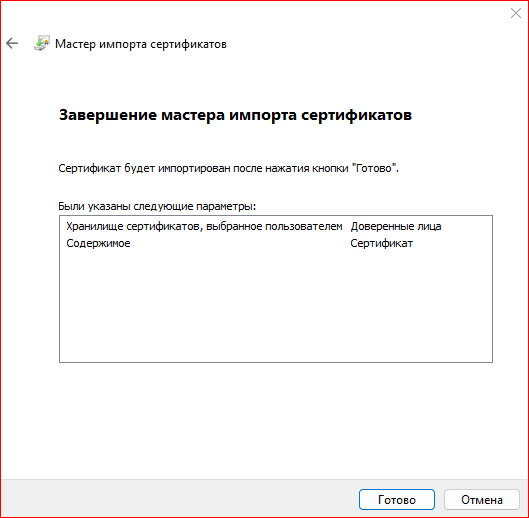Click the 'Мастер импорта сертификатов' title text
This screenshot has height=518, width=529.
click(x=141, y=44)
